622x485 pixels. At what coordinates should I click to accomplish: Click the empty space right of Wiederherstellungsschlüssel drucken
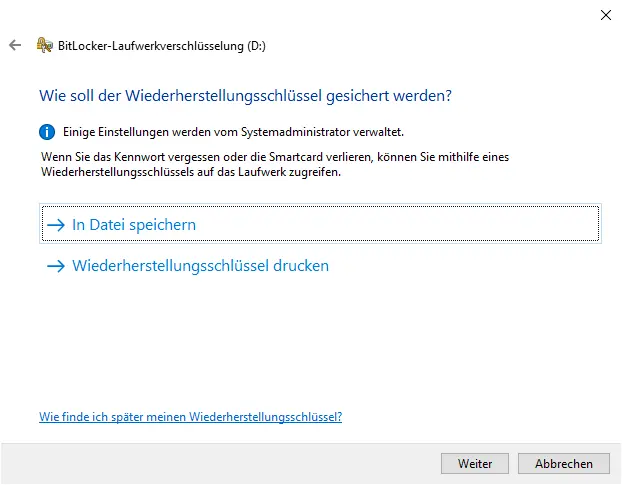[460, 266]
